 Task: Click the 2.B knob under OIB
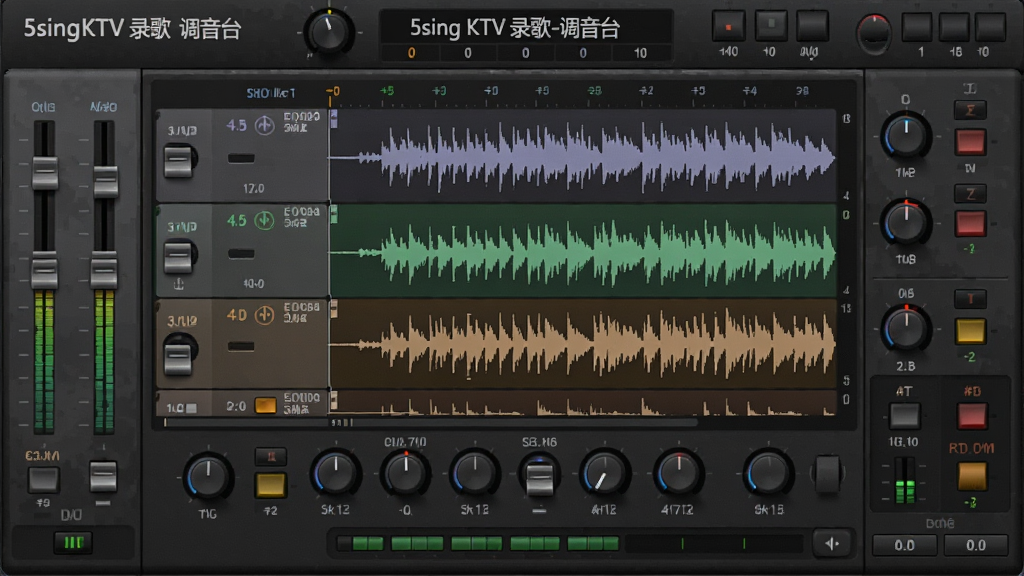906,328
